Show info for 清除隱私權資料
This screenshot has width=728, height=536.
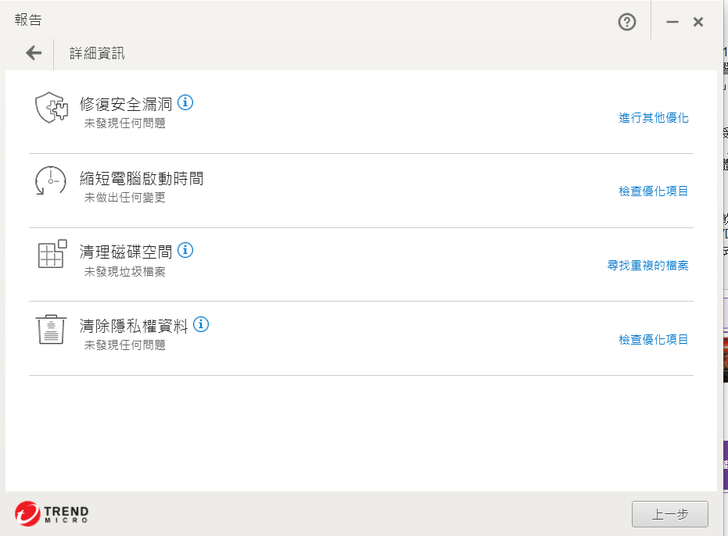tap(201, 324)
